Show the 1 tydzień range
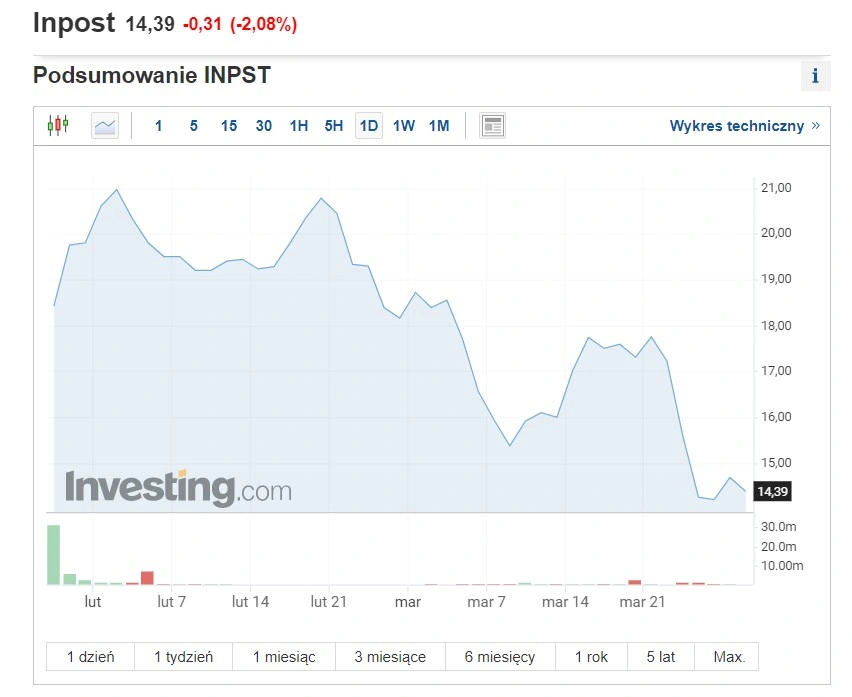This screenshot has width=852, height=697. pos(184,656)
